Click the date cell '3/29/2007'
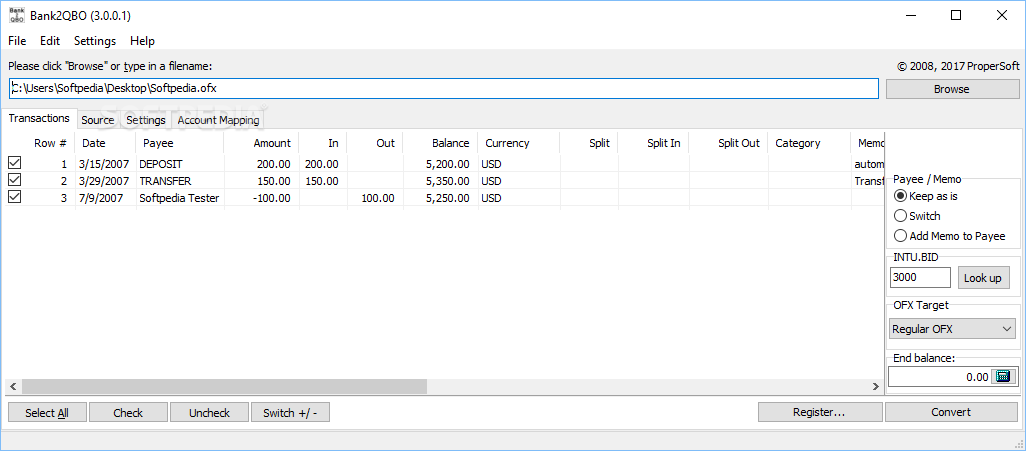This screenshot has width=1026, height=451. click(x=104, y=181)
